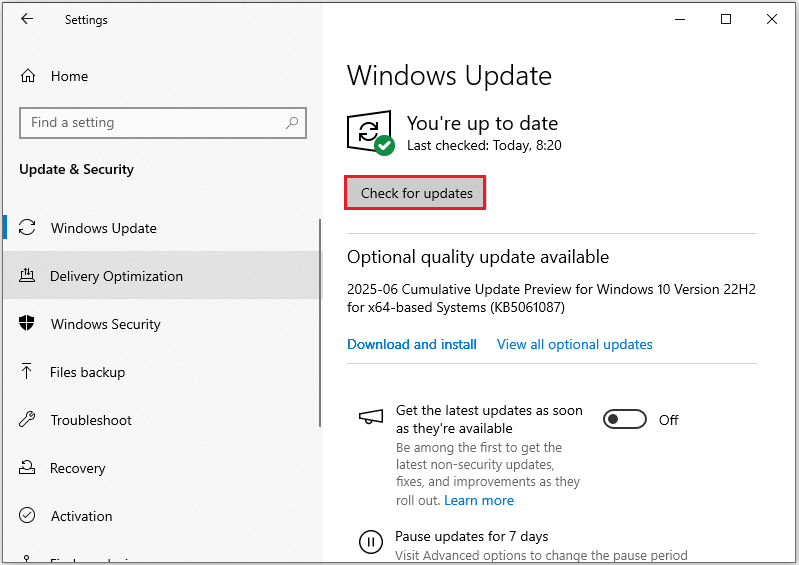
Task: Click the You're up to date text
Action: tap(482, 123)
